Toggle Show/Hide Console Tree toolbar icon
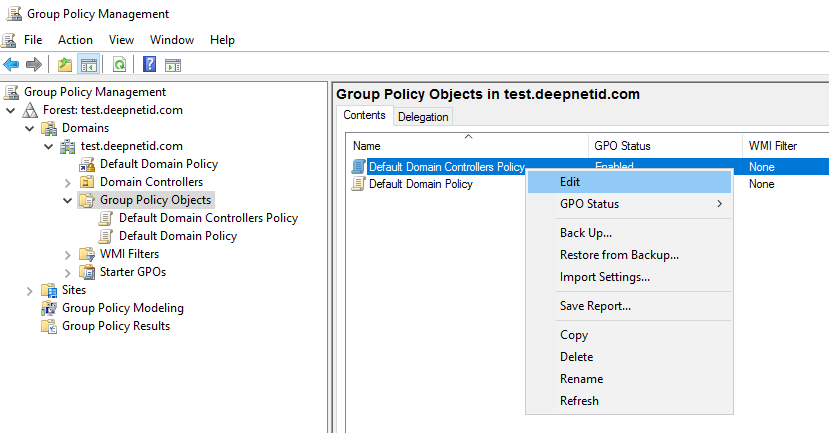The image size is (829, 433). coord(88,65)
